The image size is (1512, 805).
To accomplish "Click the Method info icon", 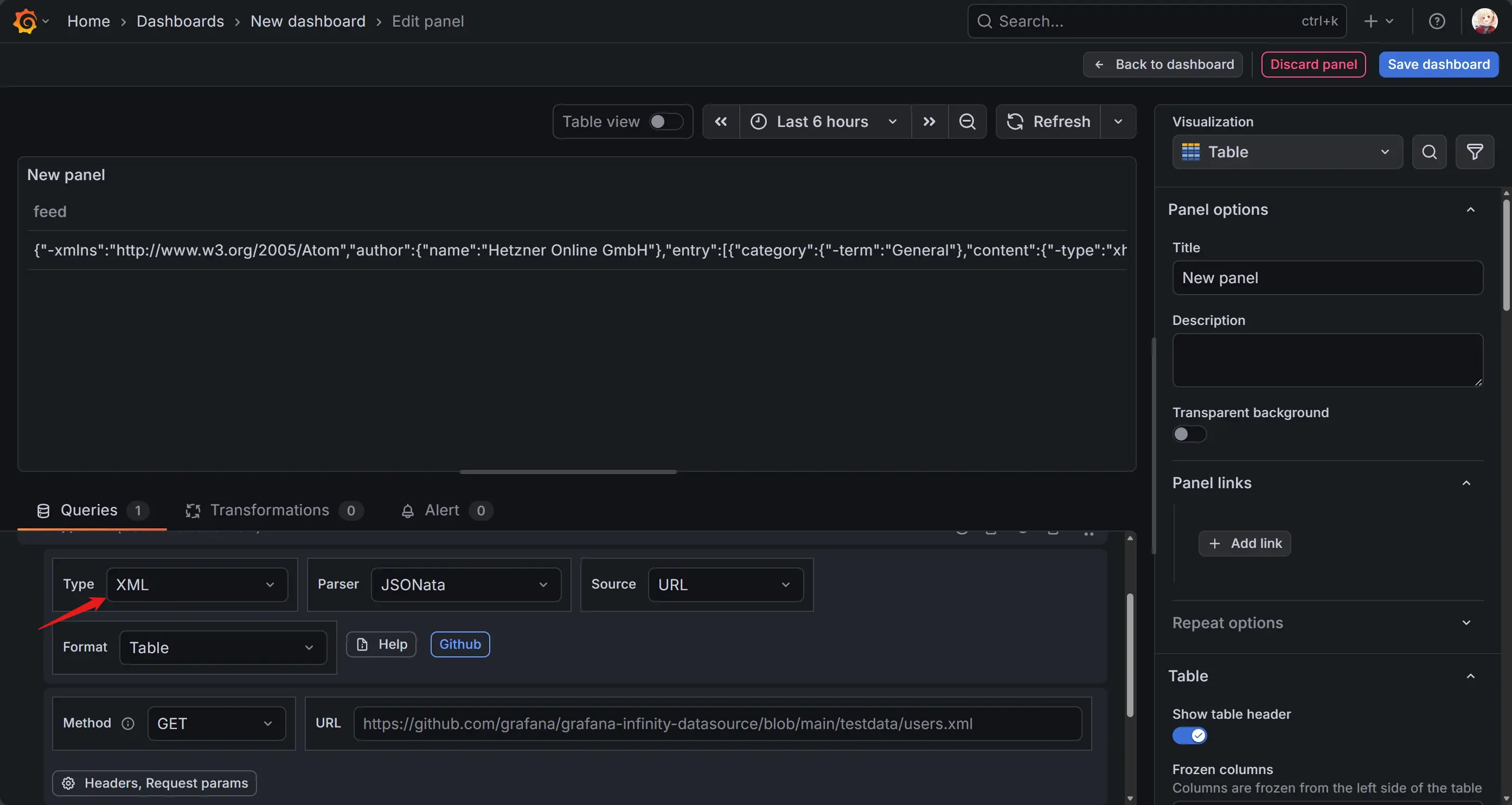I will 128,724.
